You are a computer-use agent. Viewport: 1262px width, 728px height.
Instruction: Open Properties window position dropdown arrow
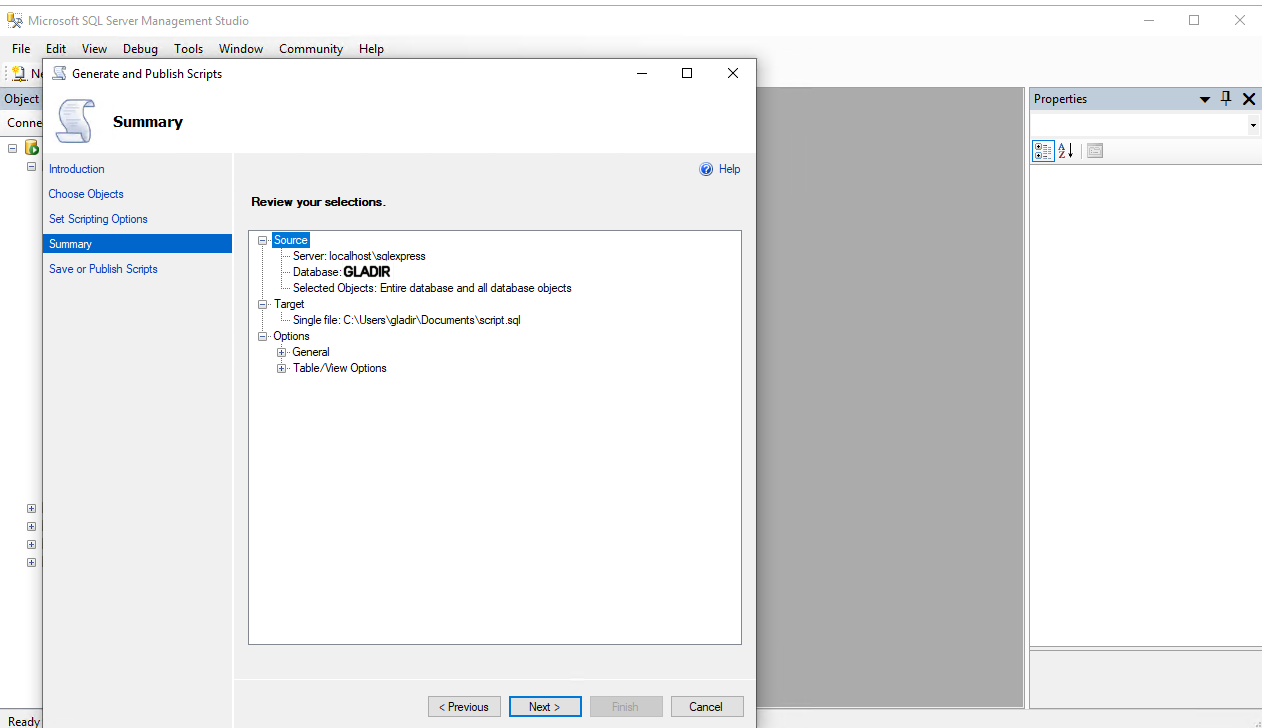(x=1205, y=99)
